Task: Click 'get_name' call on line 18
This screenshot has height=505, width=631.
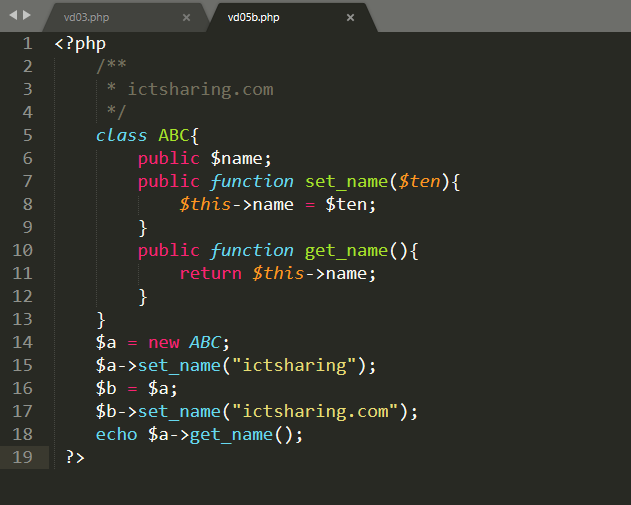Action: pos(231,435)
